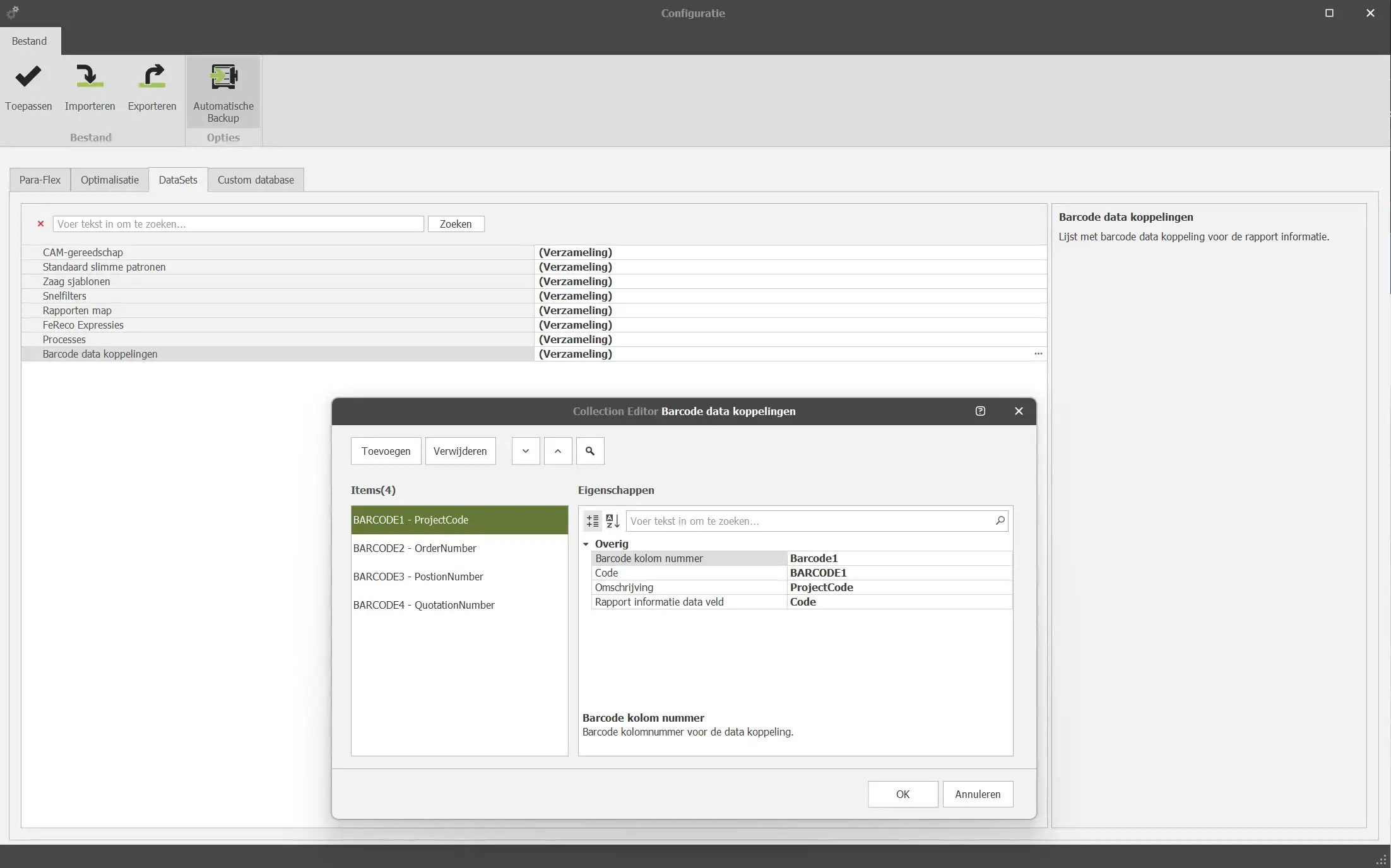
Task: Collapse the Overig property category
Action: tap(586, 544)
